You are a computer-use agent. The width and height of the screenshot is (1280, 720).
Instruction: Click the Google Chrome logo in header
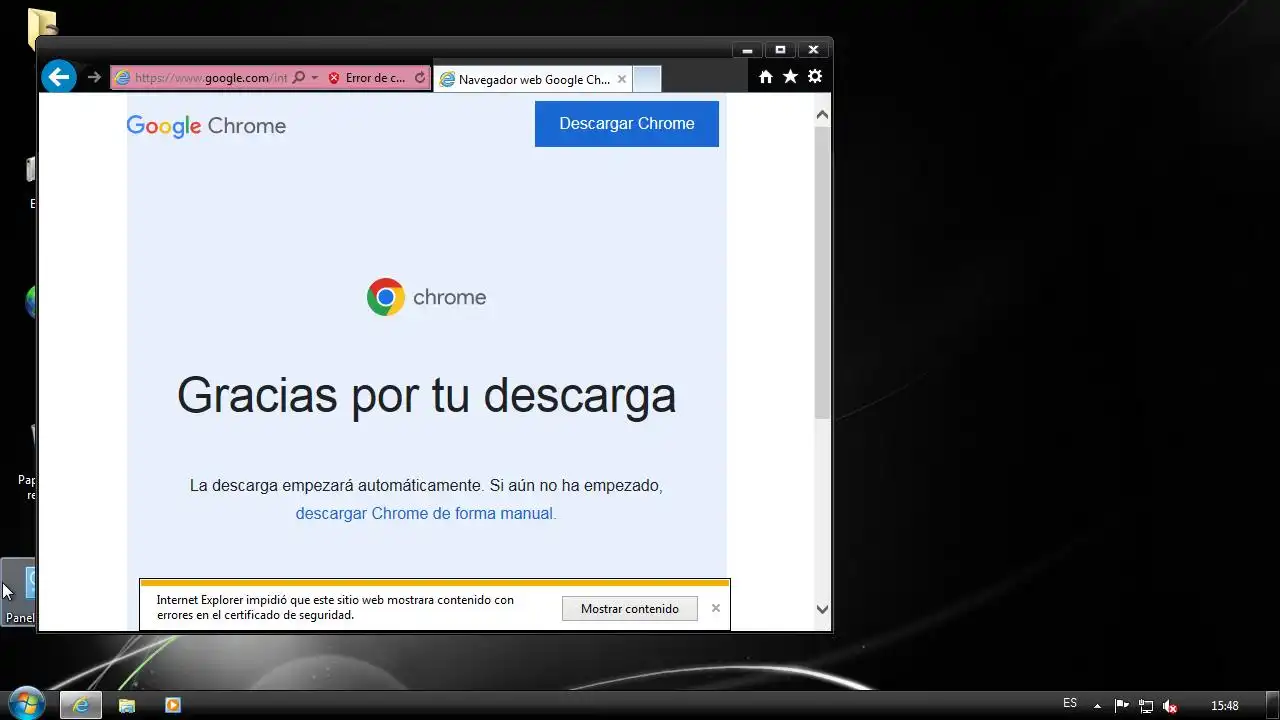coord(206,126)
